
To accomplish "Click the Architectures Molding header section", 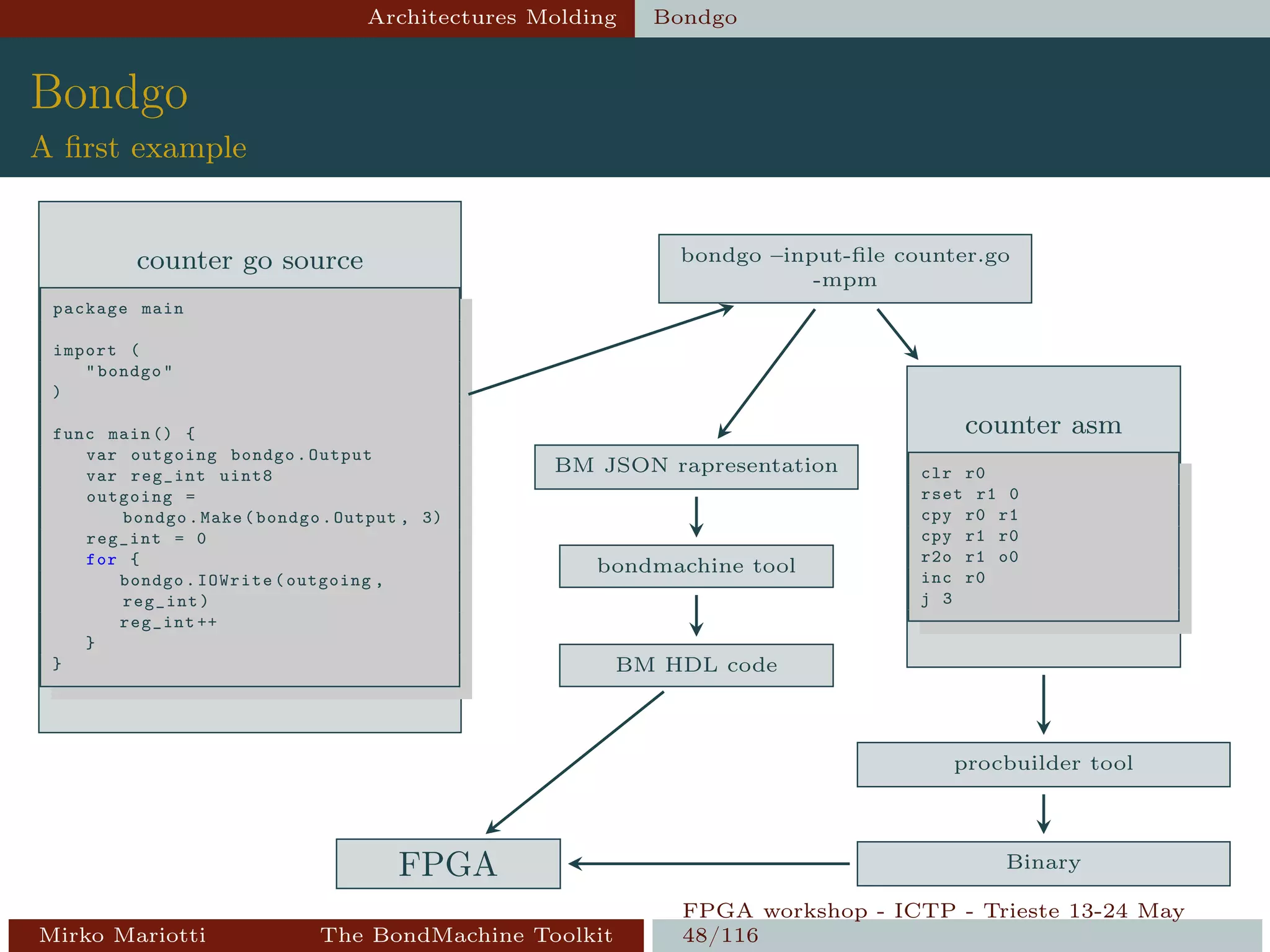I will pos(492,17).
